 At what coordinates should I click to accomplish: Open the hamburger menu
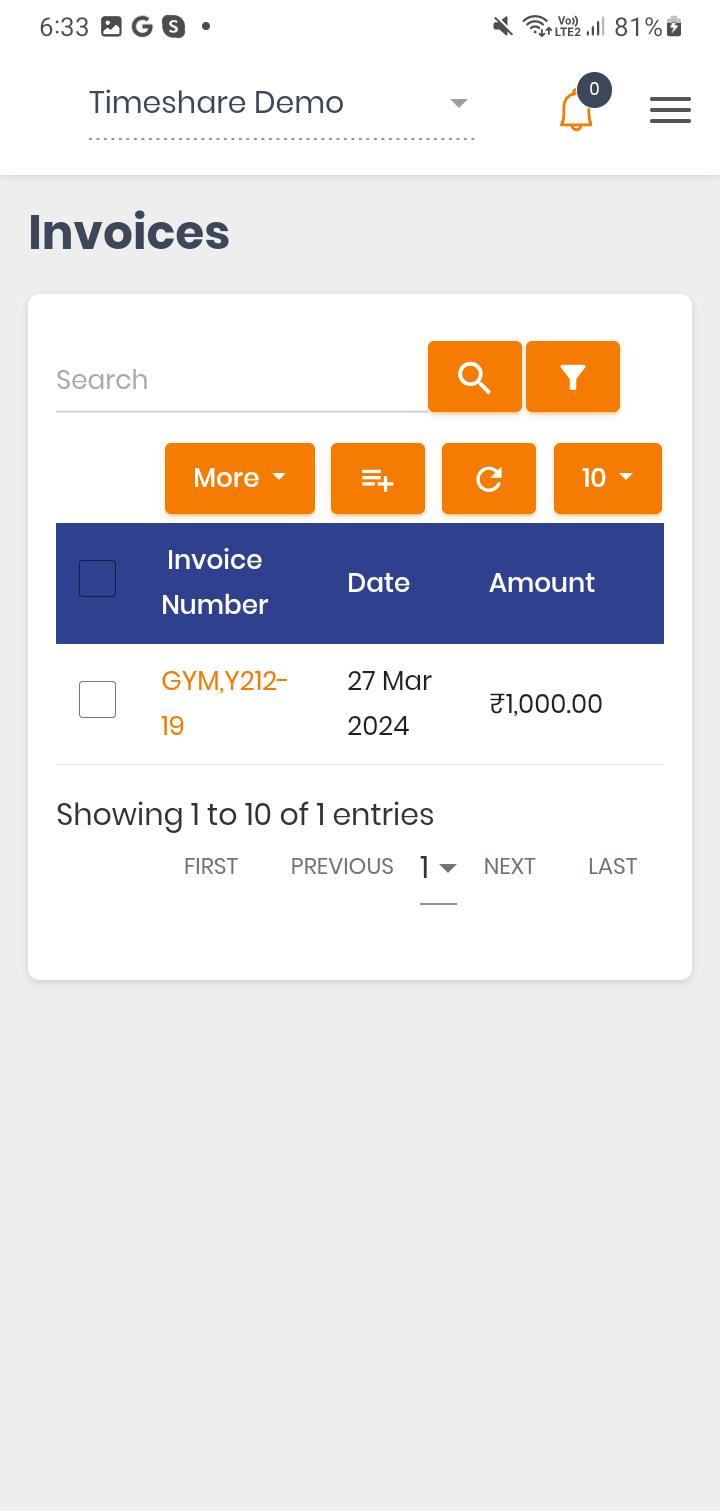click(x=670, y=110)
